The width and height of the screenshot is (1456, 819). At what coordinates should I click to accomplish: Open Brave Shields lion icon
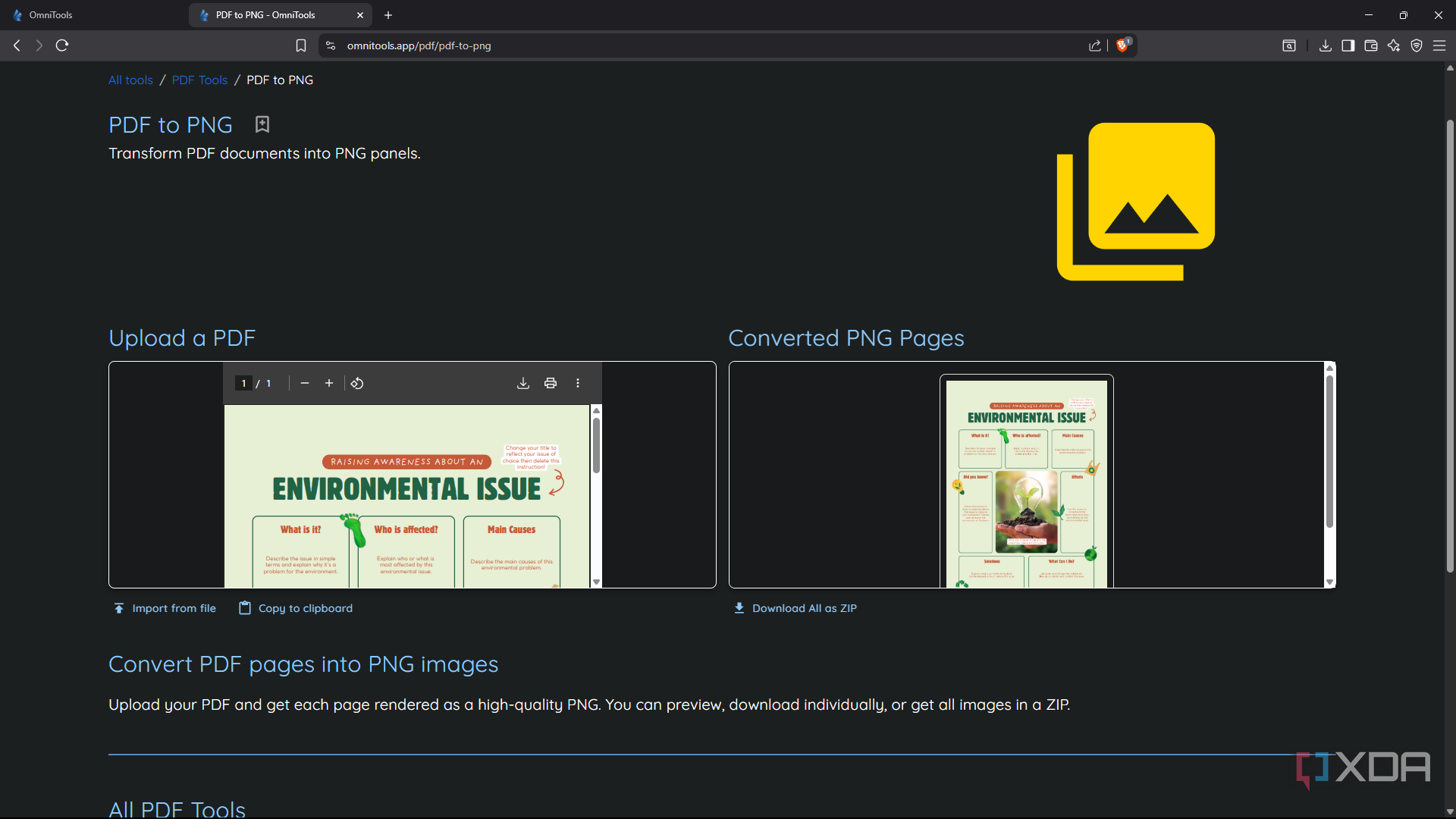click(1123, 45)
